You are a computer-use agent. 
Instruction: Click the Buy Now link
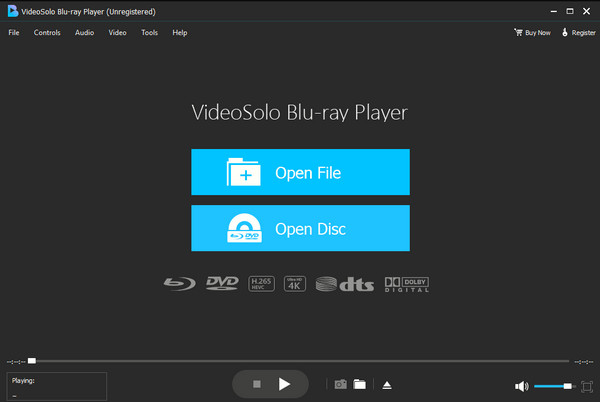click(532, 33)
